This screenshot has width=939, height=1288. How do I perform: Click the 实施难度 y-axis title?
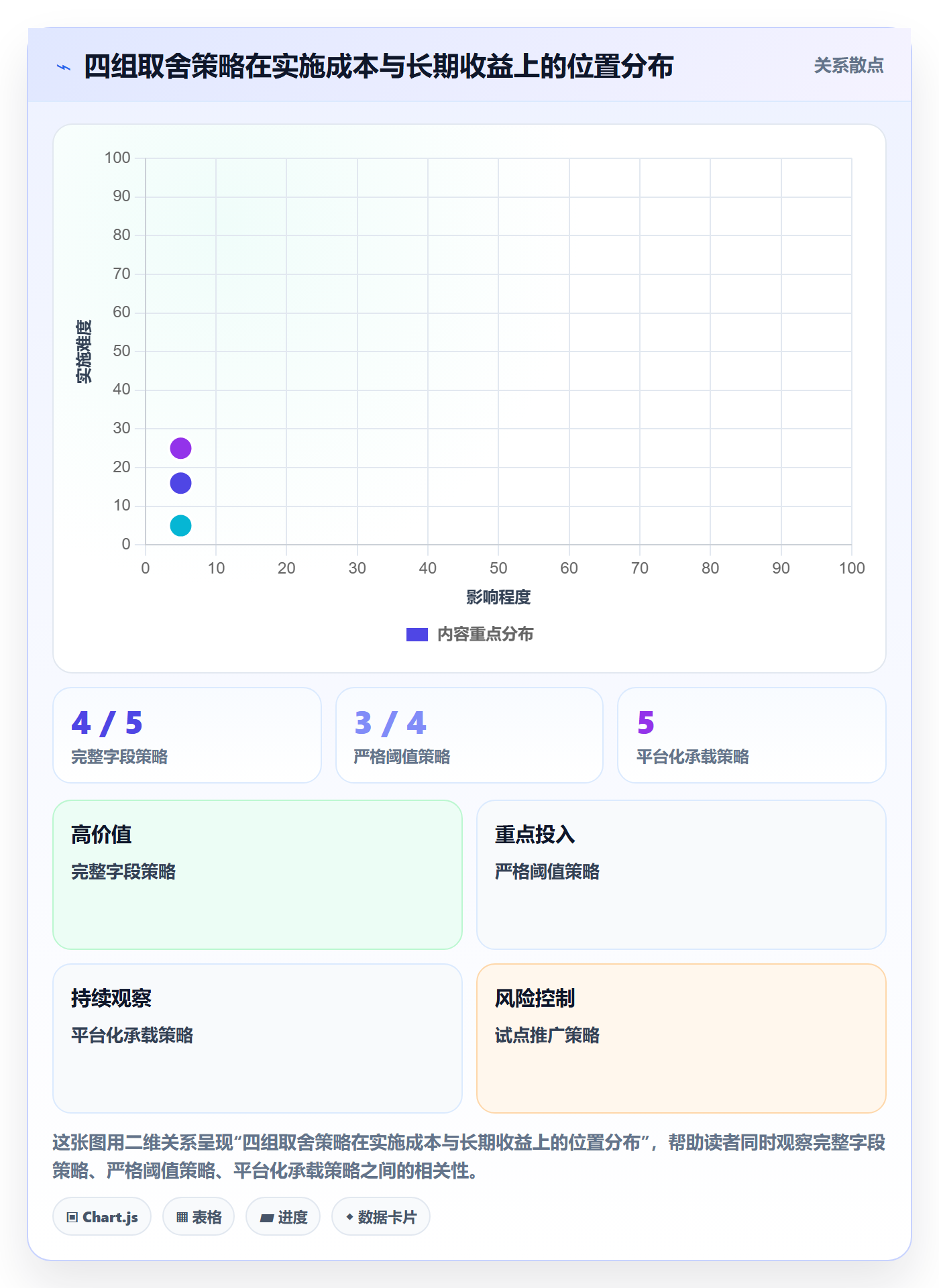84,352
